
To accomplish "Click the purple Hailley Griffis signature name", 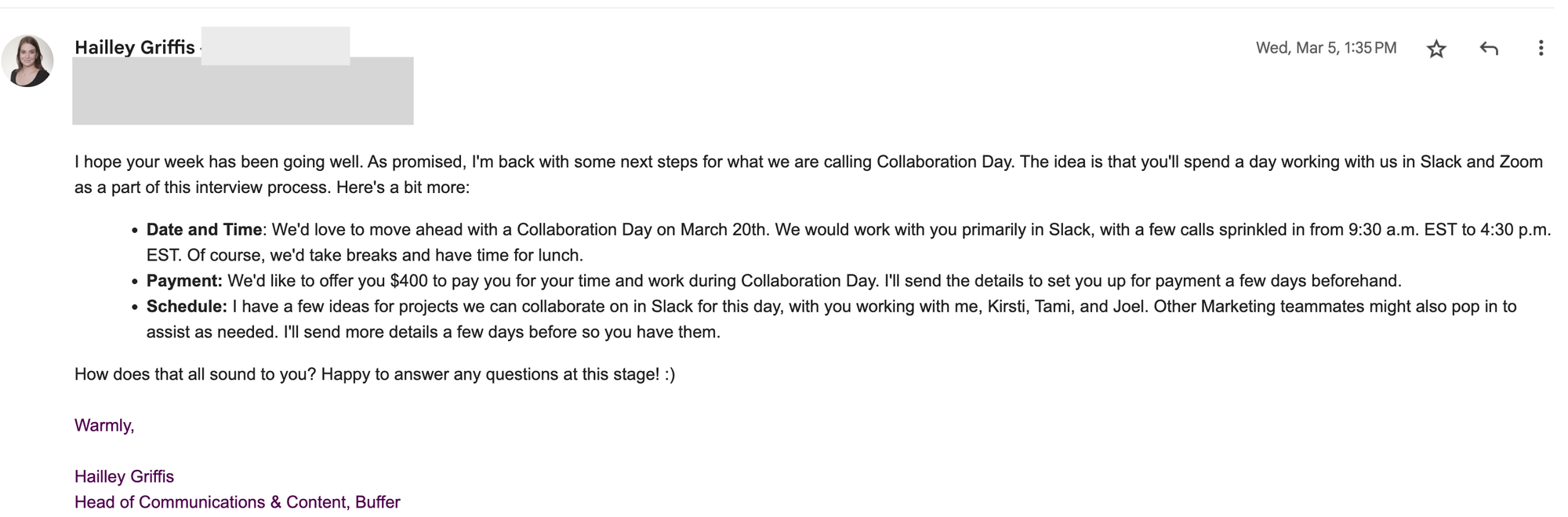I will point(124,477).
